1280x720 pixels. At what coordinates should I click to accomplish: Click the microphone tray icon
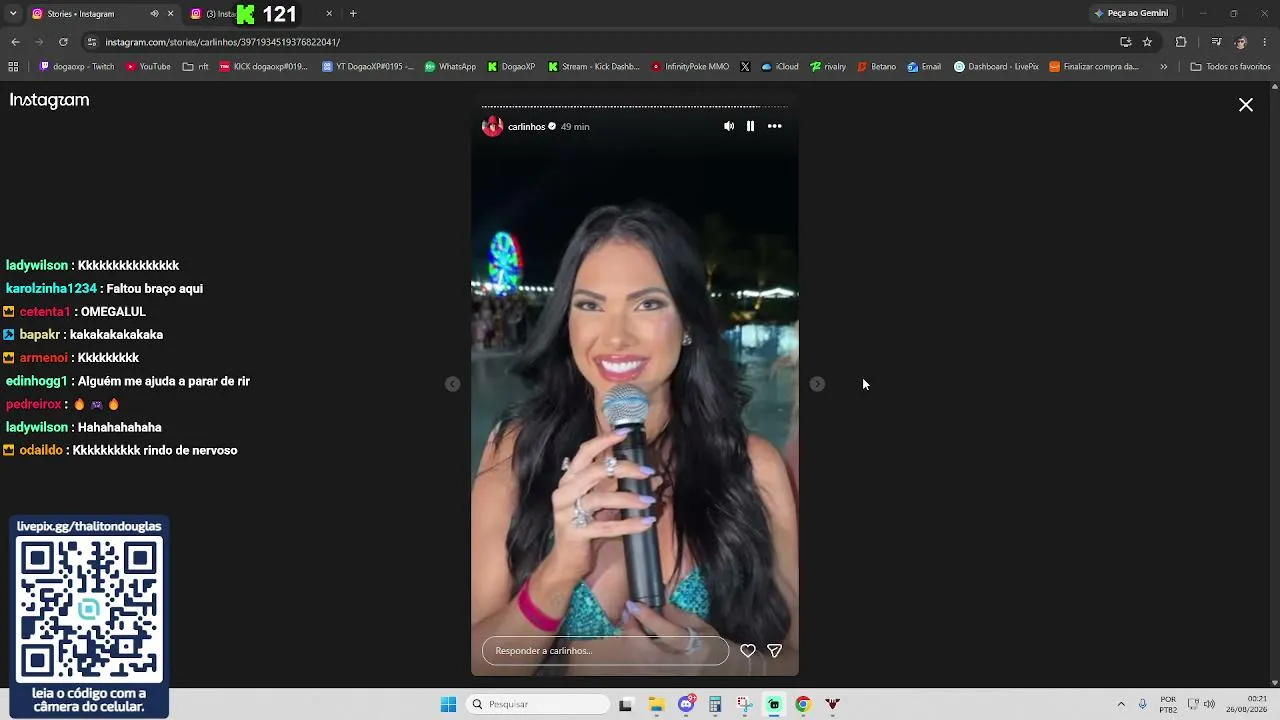pyautogui.click(x=1142, y=704)
